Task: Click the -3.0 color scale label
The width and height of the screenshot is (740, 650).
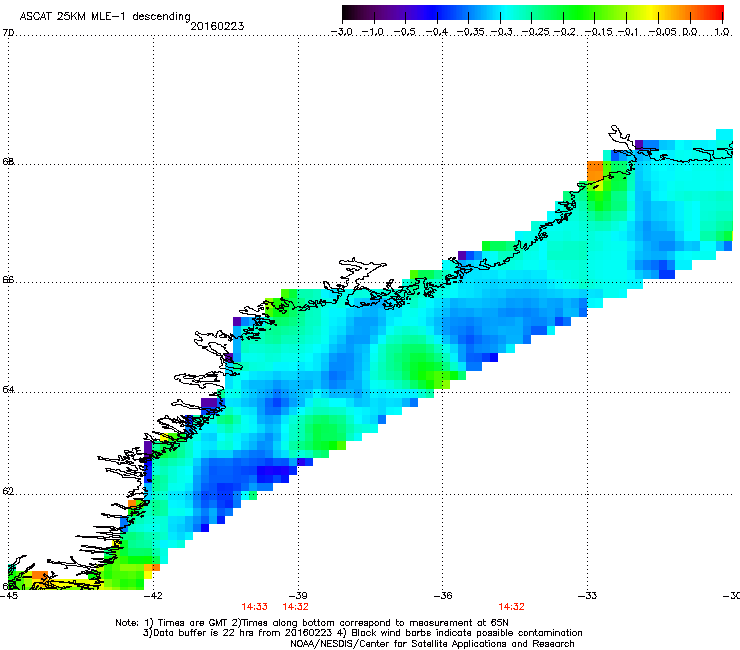Action: tap(342, 32)
